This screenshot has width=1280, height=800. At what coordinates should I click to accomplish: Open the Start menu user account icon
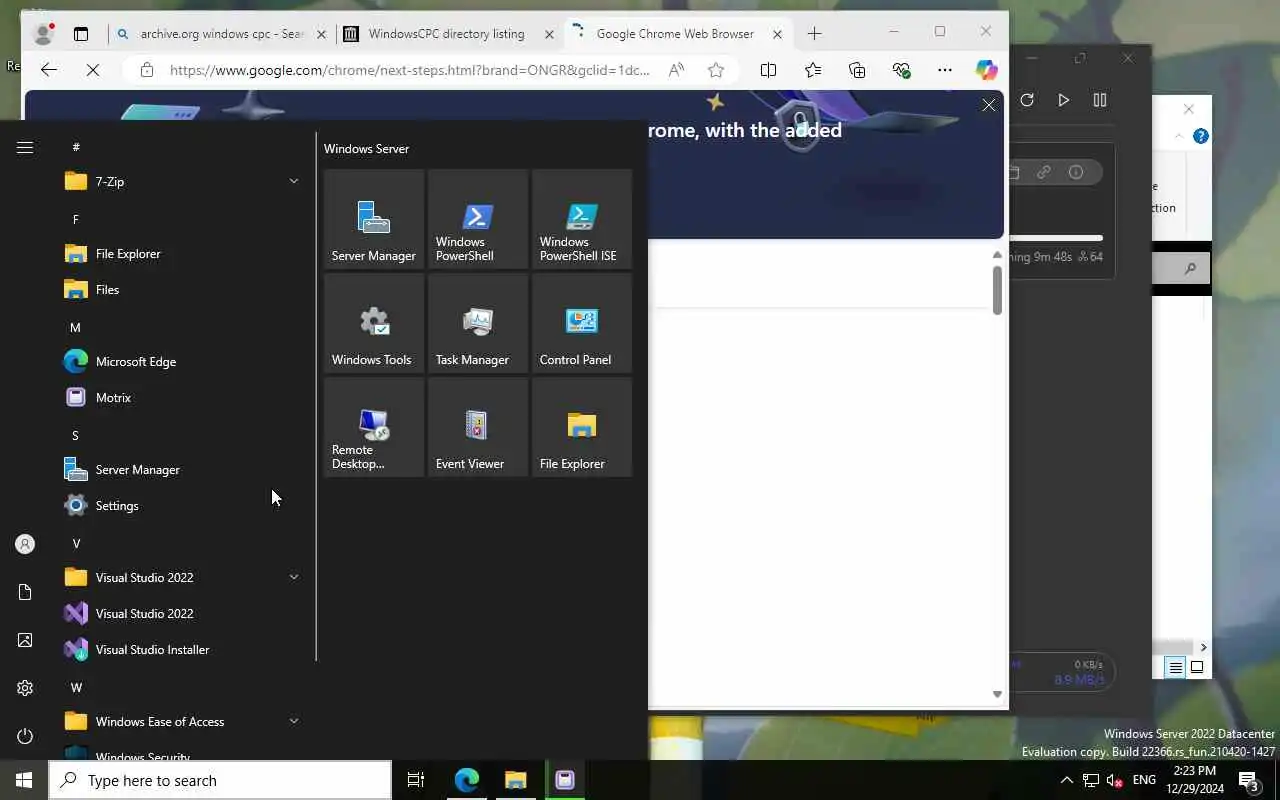[x=25, y=544]
